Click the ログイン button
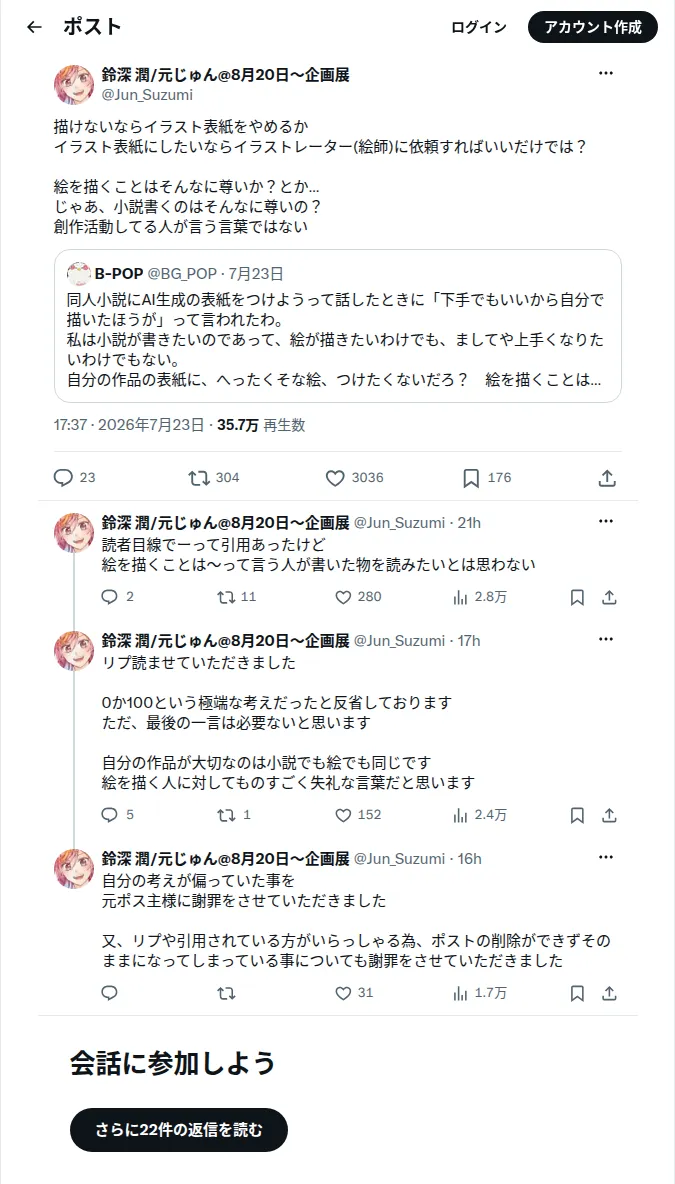The height and width of the screenshot is (1184, 675). pos(479,27)
